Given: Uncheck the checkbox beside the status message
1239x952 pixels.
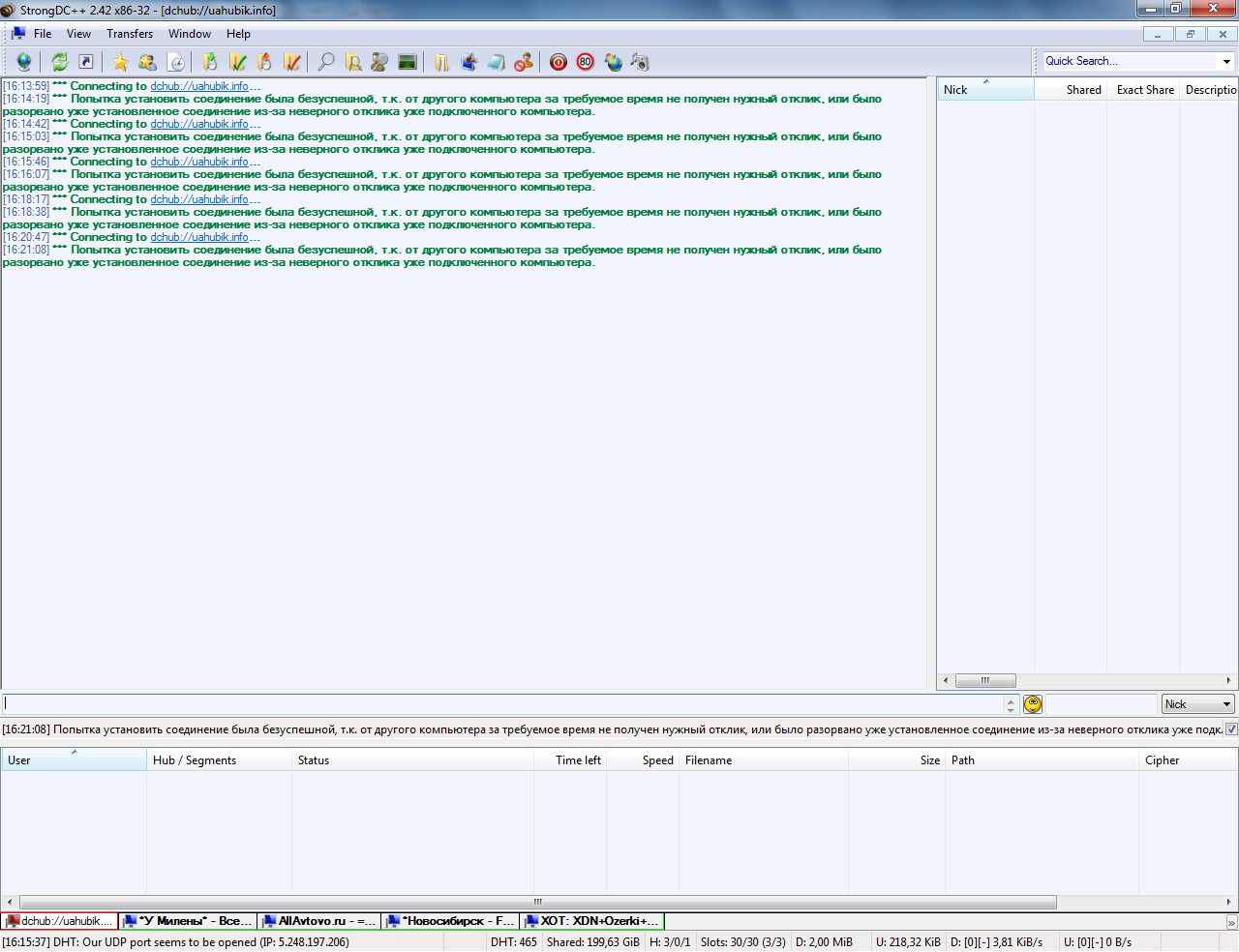Looking at the screenshot, I should [x=1231, y=729].
